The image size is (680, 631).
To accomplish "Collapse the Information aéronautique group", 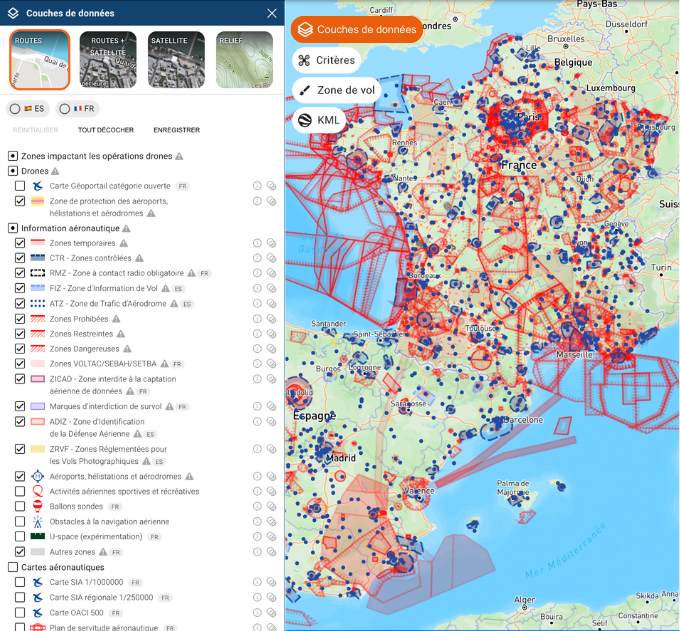I will click(13, 228).
